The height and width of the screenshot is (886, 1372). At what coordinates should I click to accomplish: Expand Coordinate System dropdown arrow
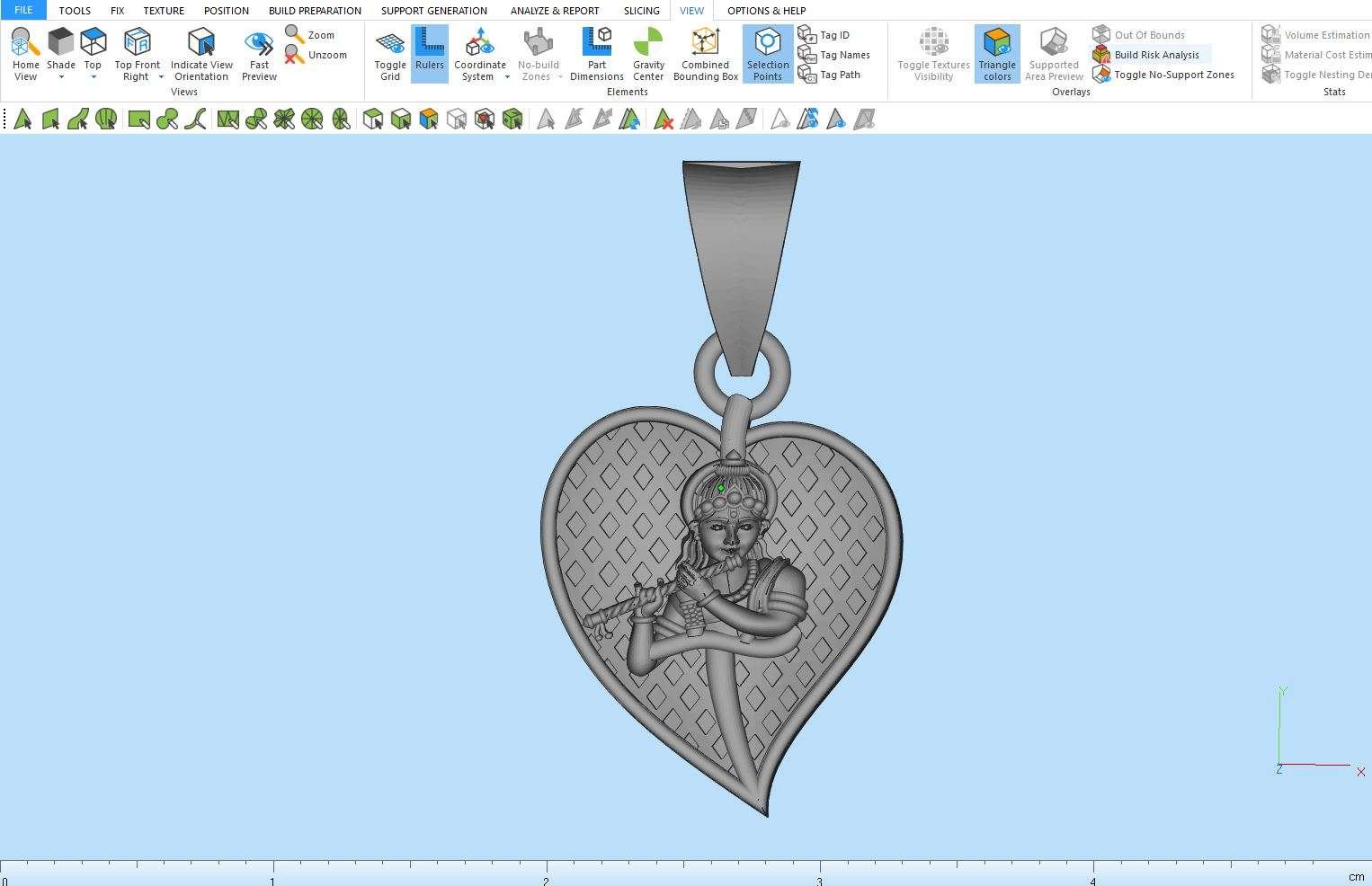tap(507, 77)
